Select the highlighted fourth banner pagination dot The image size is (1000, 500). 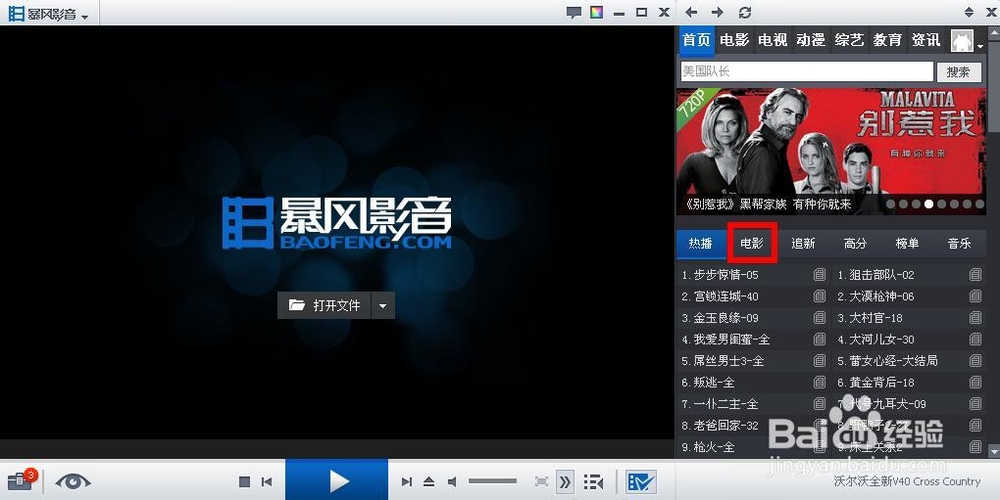pos(930,204)
